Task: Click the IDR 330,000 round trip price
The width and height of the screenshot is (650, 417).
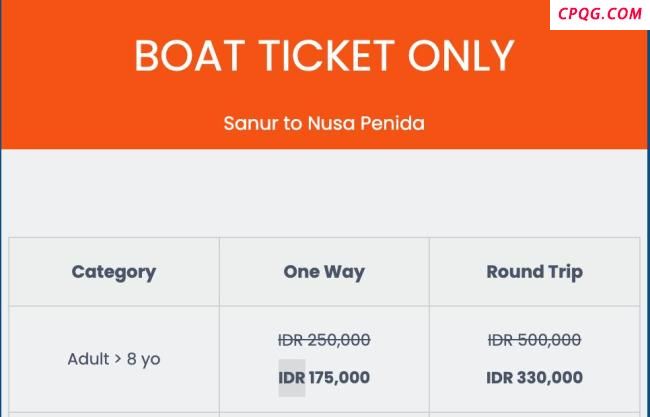Action: [534, 378]
